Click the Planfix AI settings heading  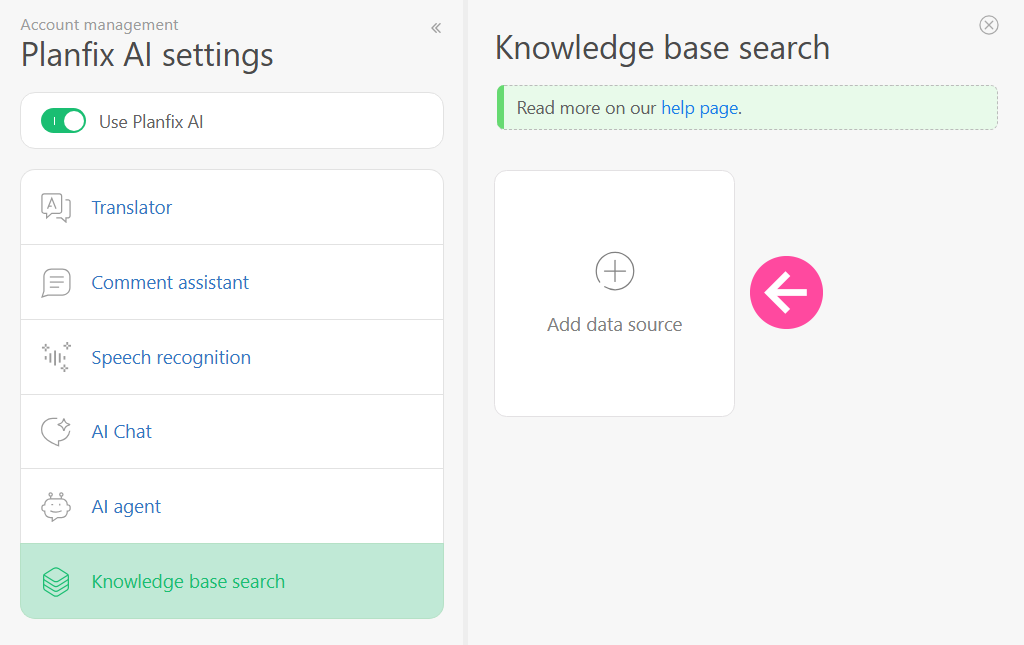[x=147, y=55]
